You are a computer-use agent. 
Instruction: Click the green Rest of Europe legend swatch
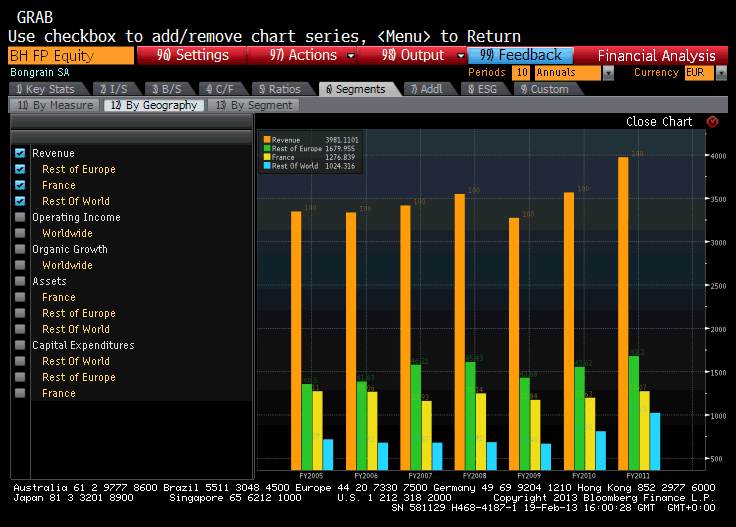pos(267,148)
